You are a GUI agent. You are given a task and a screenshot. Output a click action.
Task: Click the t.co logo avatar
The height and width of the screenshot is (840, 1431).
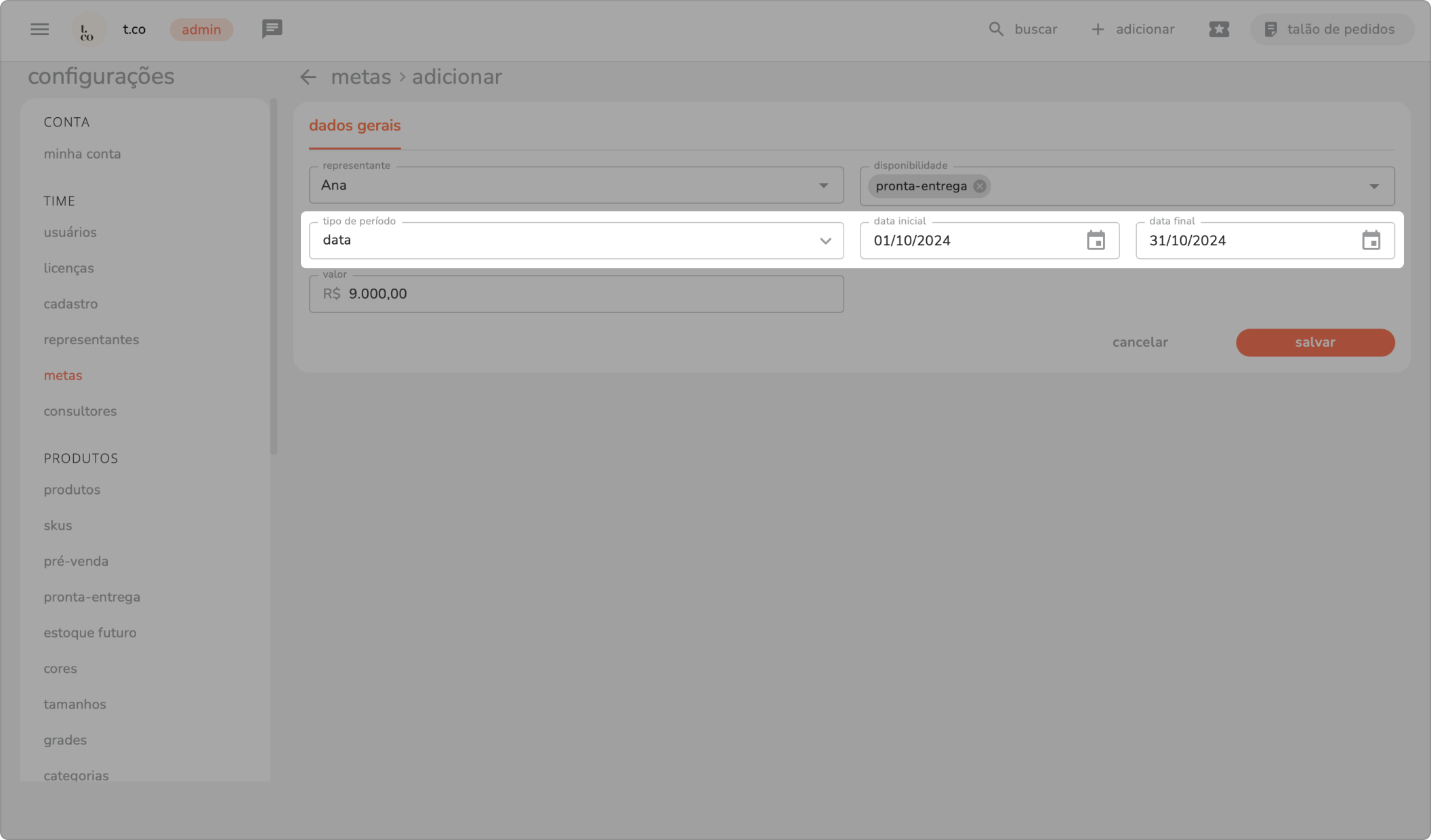[87, 30]
